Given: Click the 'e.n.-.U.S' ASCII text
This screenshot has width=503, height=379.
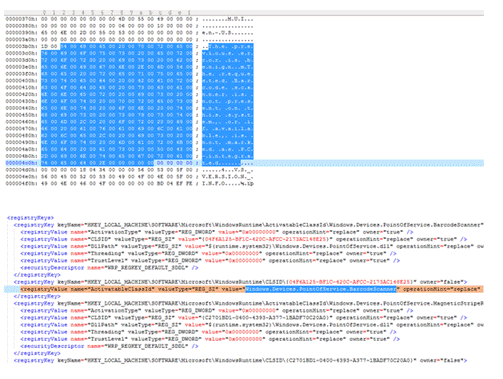Looking at the screenshot, I should coord(217,33).
